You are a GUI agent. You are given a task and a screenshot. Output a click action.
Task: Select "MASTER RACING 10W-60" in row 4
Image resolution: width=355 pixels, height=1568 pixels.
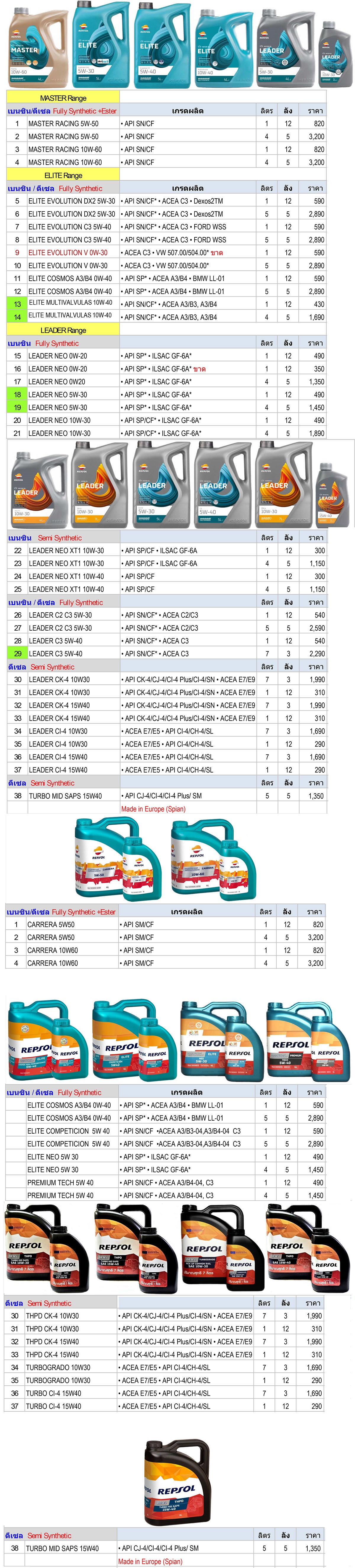click(65, 163)
